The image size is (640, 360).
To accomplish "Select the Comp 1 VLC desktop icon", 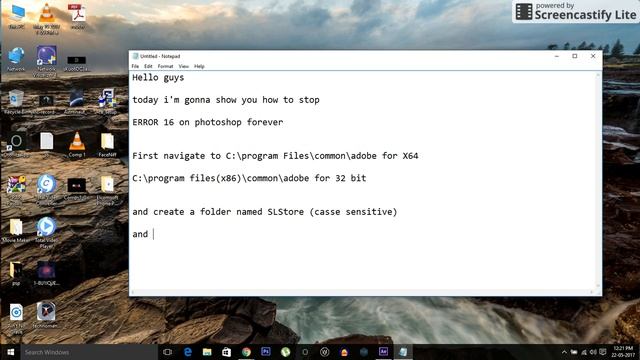I will point(77,144).
